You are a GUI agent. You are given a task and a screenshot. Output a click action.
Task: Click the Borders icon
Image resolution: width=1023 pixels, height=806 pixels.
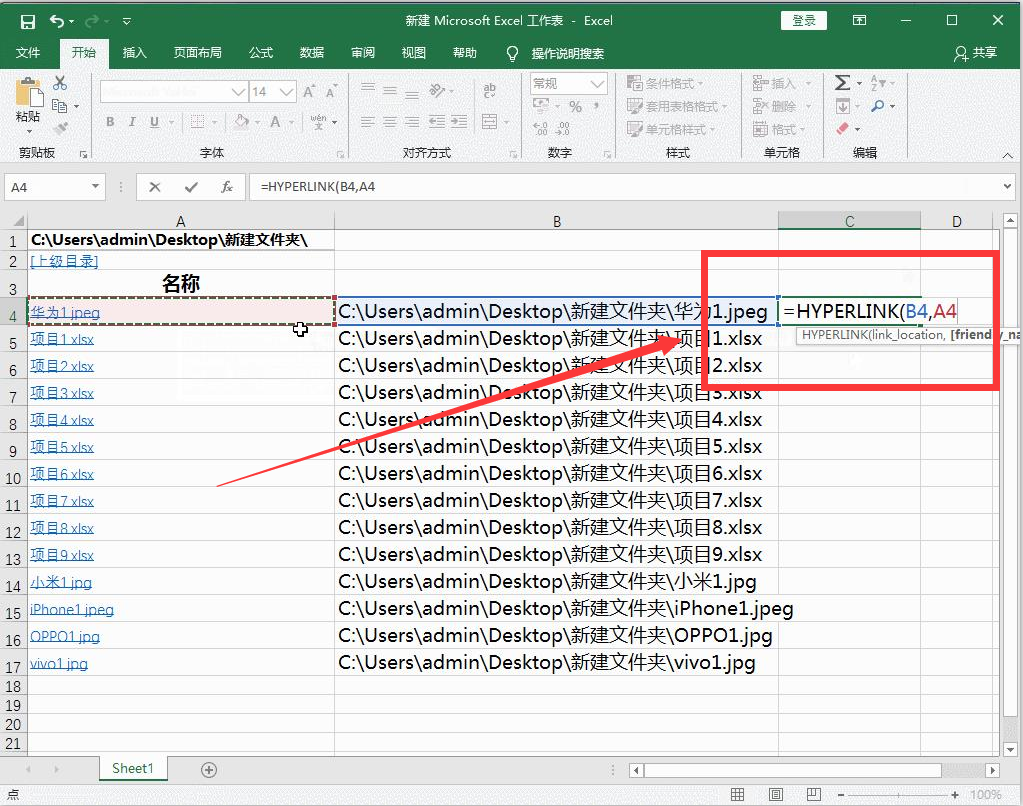[197, 122]
